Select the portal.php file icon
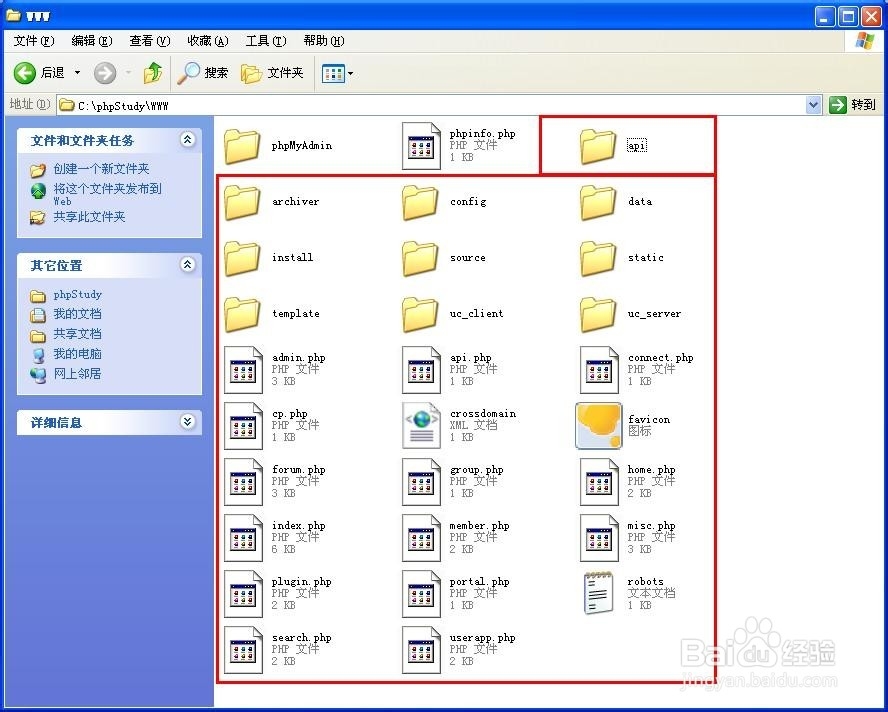Screen dimensions: 888x712 tap(421, 594)
